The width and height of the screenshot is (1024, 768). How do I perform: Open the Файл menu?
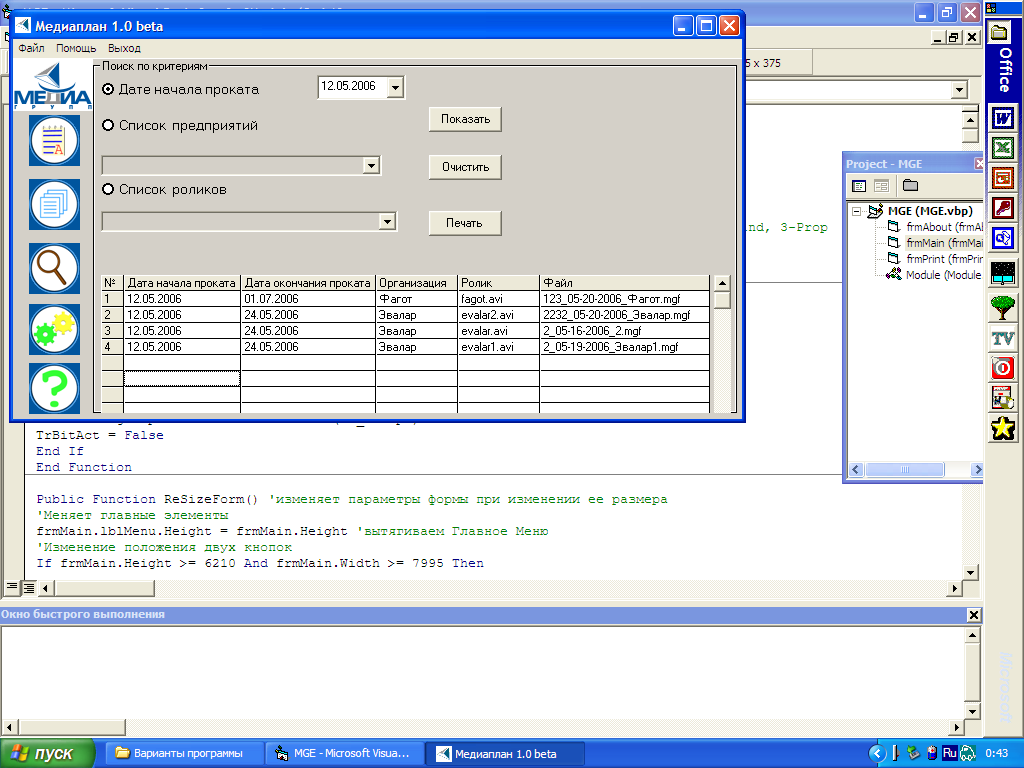coord(31,48)
